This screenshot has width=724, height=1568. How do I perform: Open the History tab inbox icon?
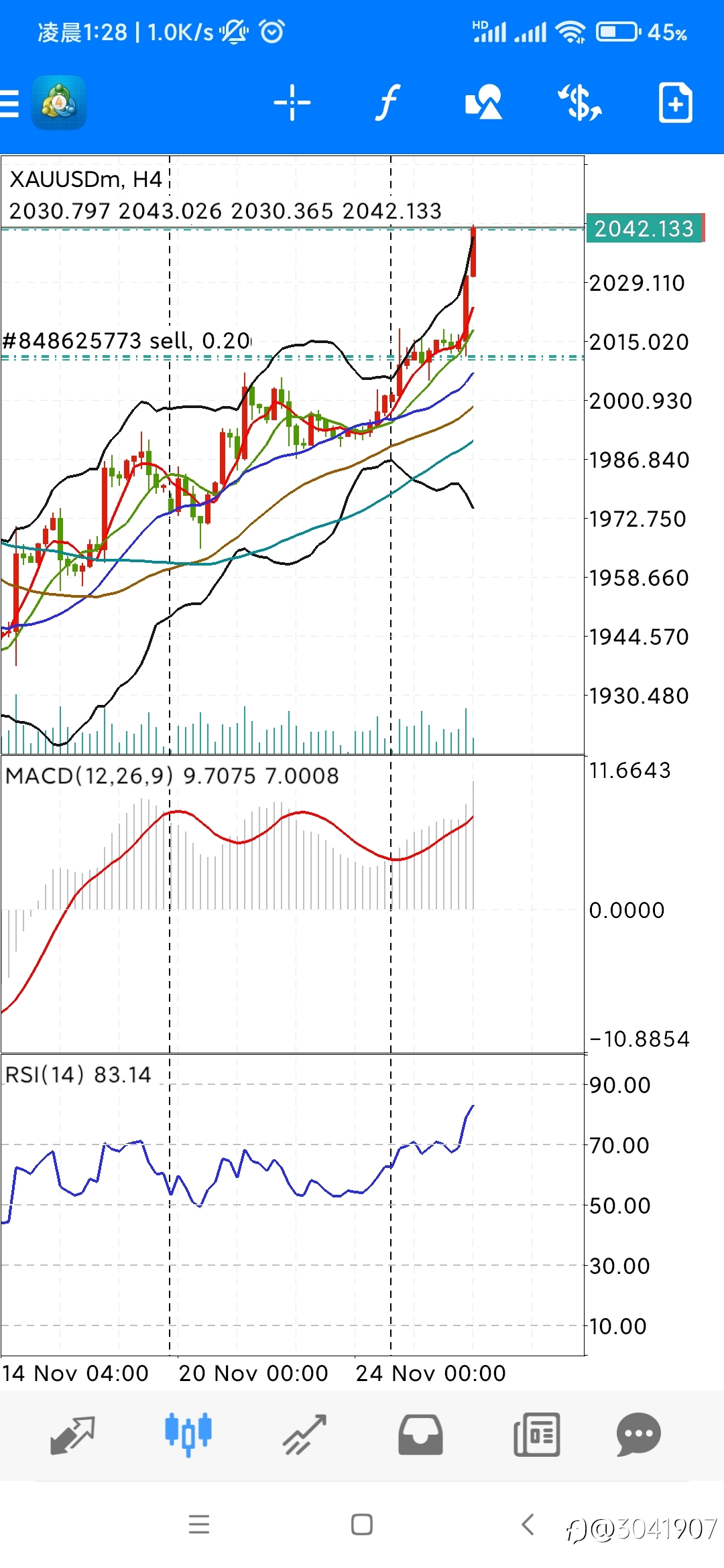pos(420,1435)
